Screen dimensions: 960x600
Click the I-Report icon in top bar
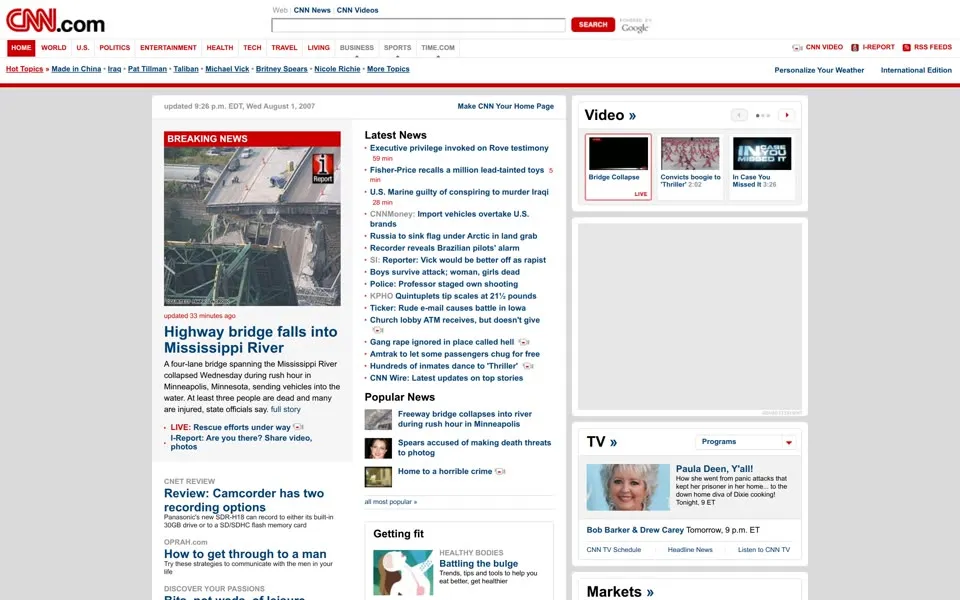click(855, 48)
